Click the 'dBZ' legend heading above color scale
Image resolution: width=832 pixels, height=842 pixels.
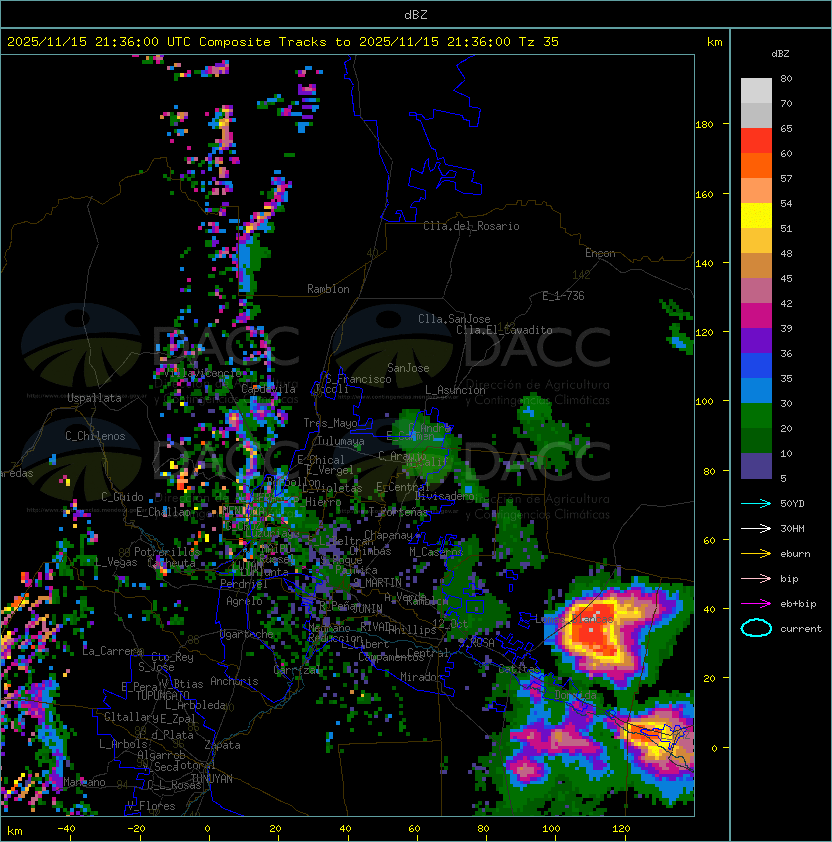[780, 54]
